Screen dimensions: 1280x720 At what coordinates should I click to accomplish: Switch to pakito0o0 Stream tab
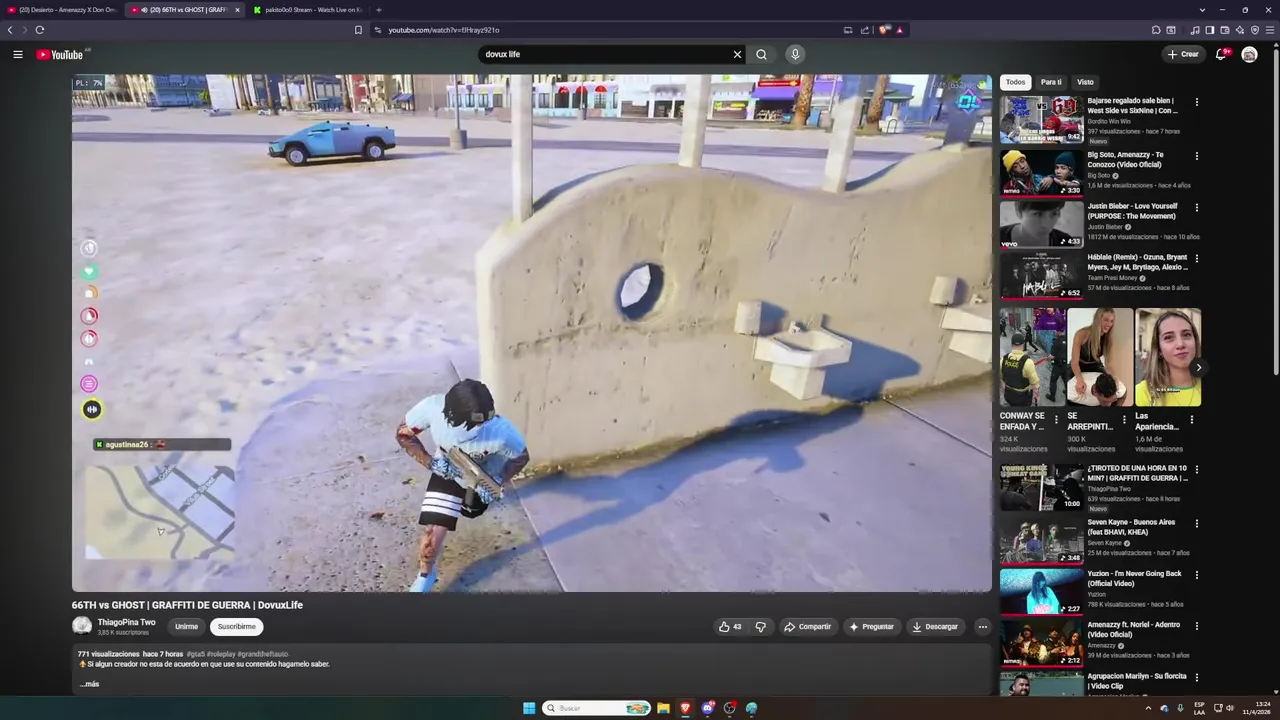click(x=307, y=10)
